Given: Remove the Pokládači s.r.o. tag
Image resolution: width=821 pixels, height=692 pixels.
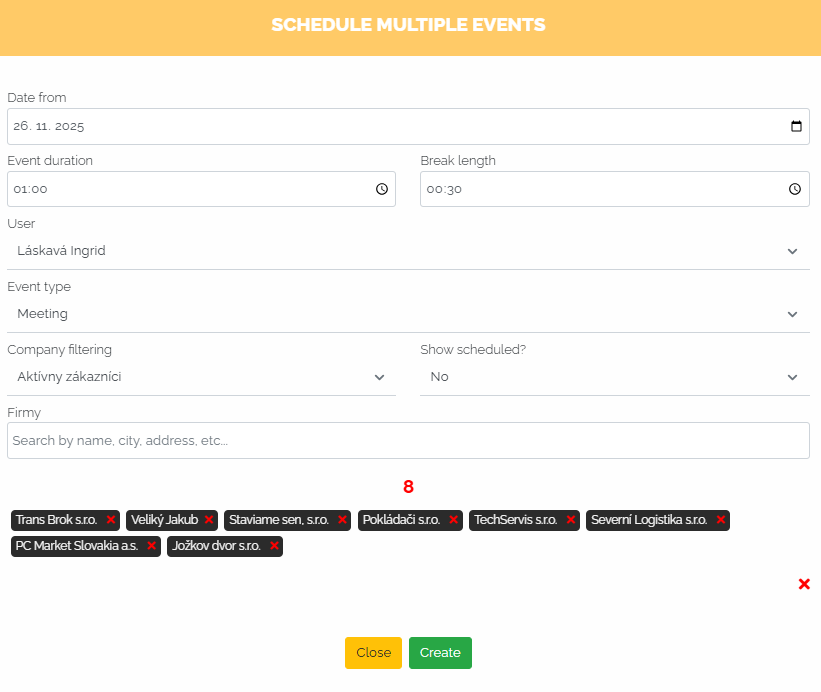Looking at the screenshot, I should [x=453, y=520].
